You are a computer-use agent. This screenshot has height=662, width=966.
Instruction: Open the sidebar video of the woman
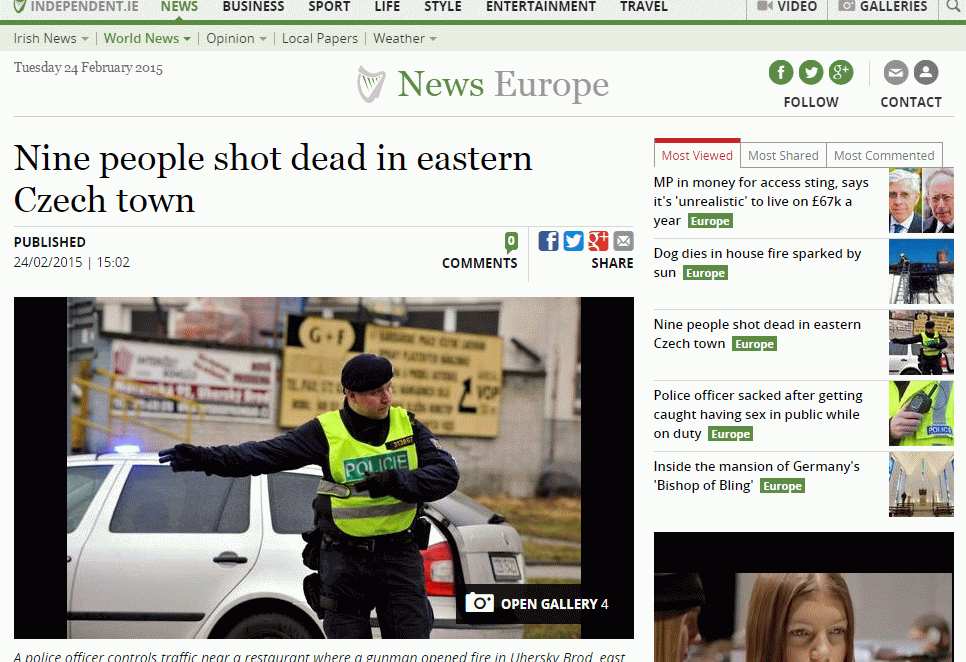point(803,597)
